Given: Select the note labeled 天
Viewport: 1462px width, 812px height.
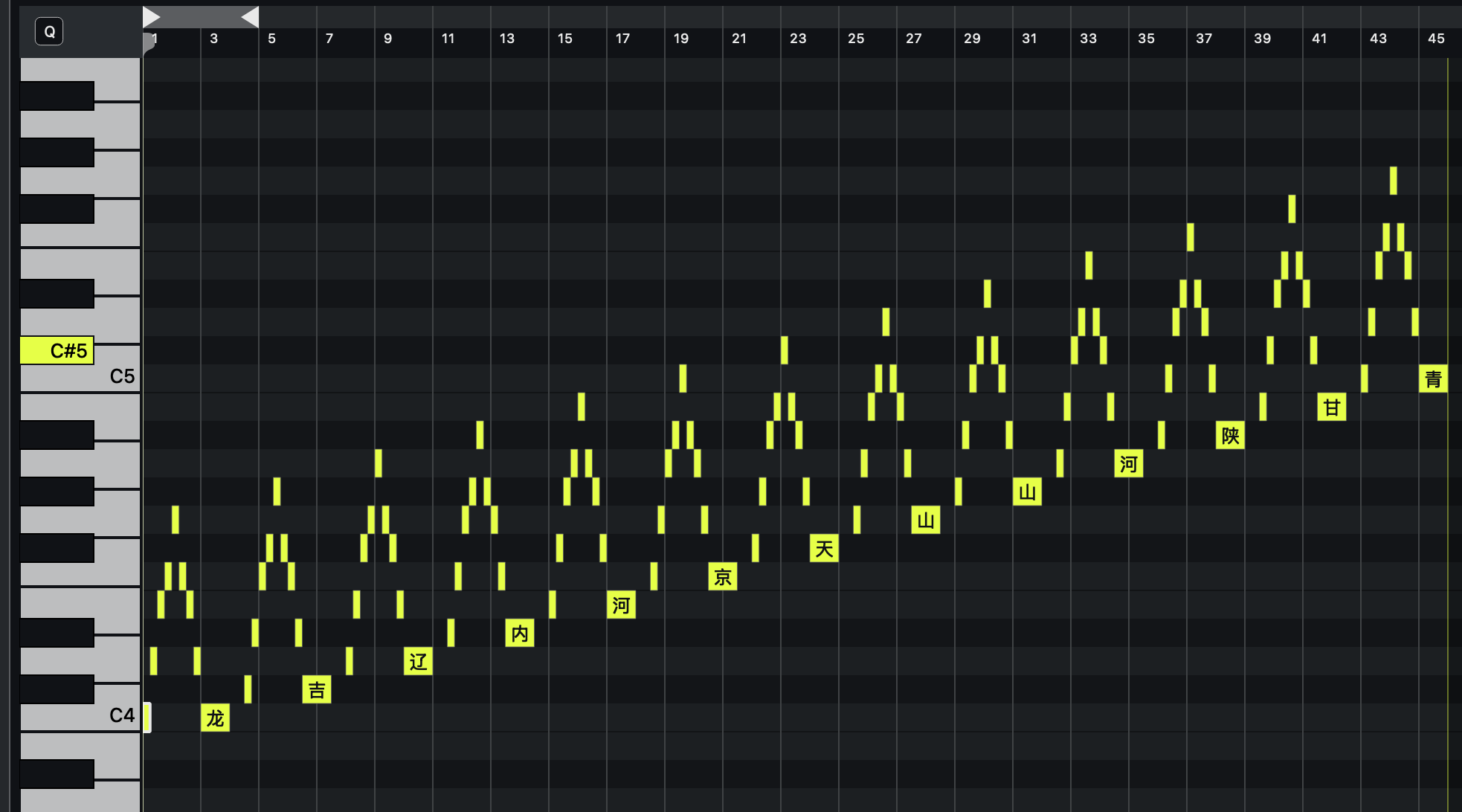Looking at the screenshot, I should [824, 549].
